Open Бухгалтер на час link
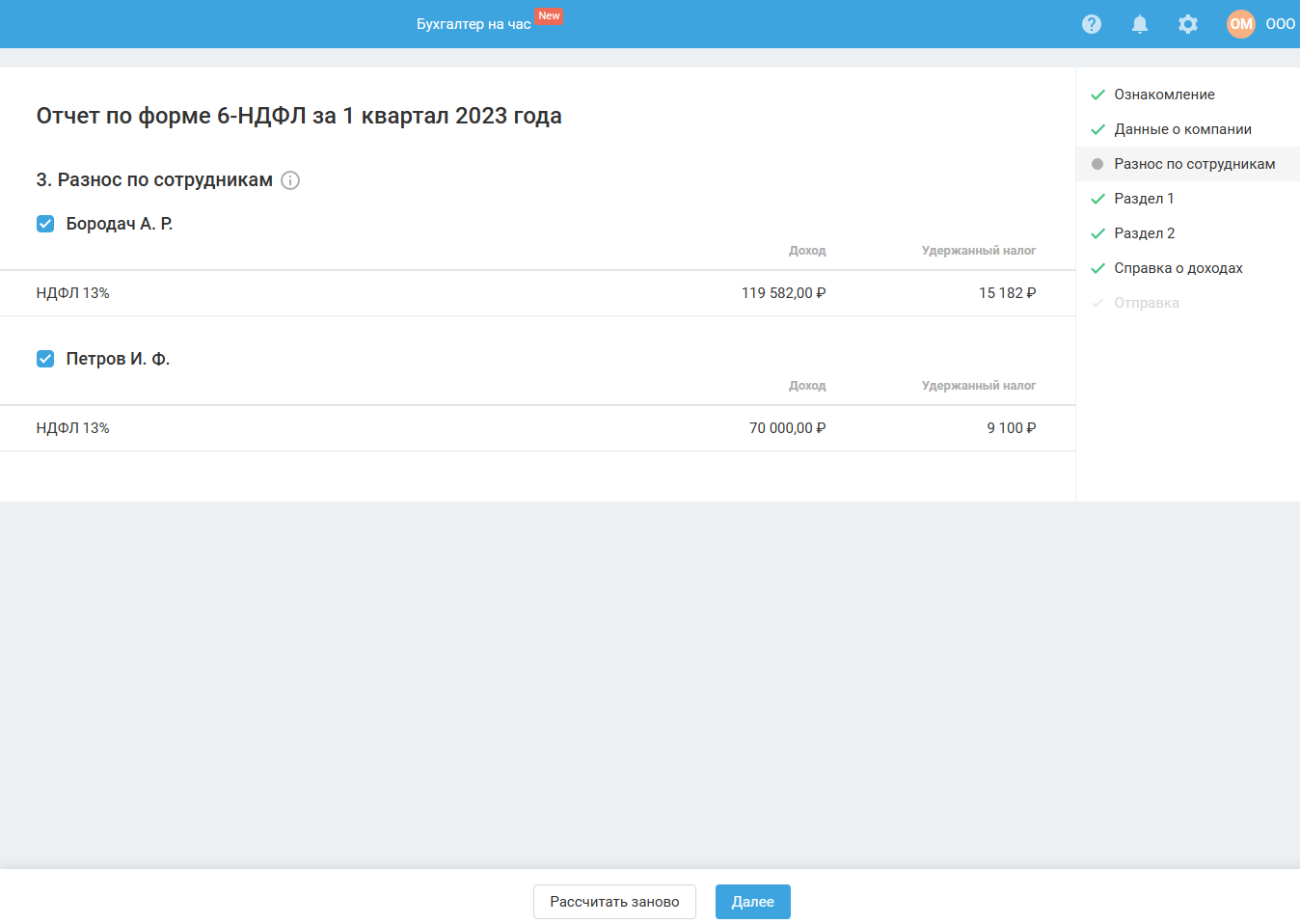Viewport: 1300px width, 924px height. (474, 24)
